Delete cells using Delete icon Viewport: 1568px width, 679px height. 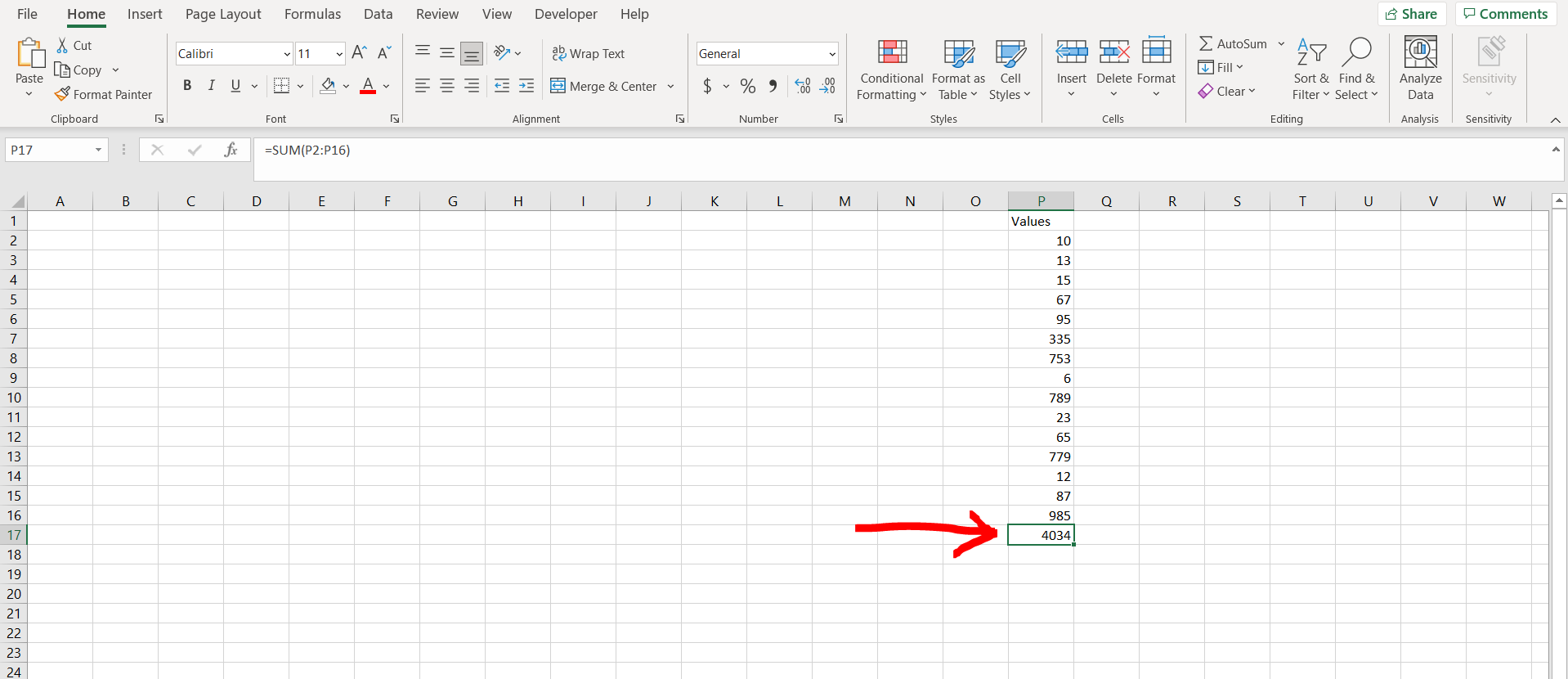coord(1114,52)
